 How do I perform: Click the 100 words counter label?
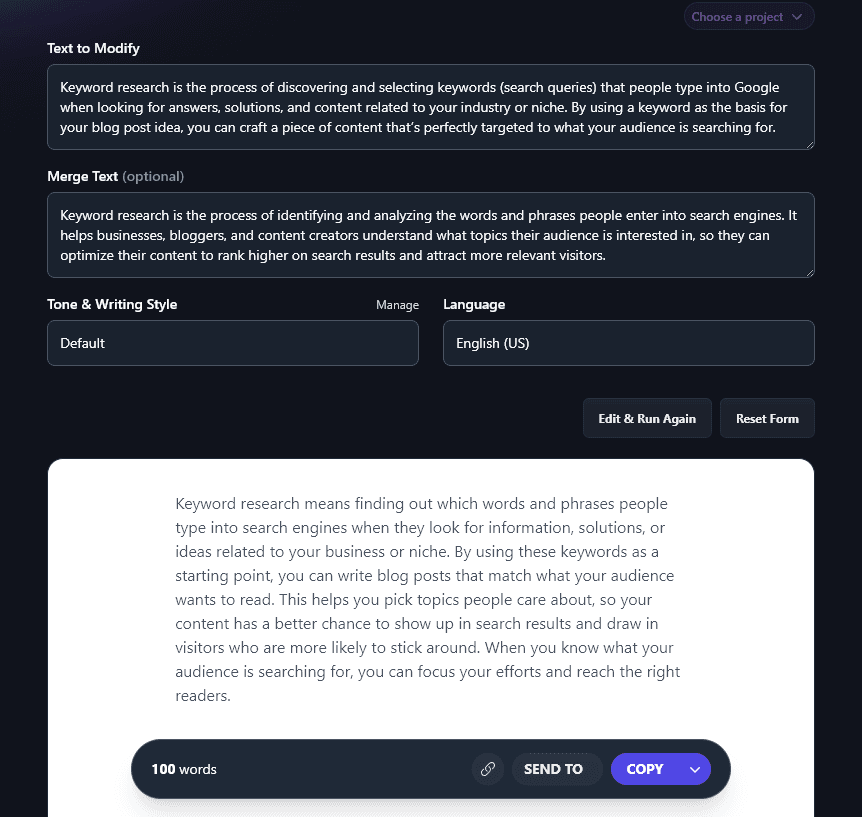click(183, 769)
